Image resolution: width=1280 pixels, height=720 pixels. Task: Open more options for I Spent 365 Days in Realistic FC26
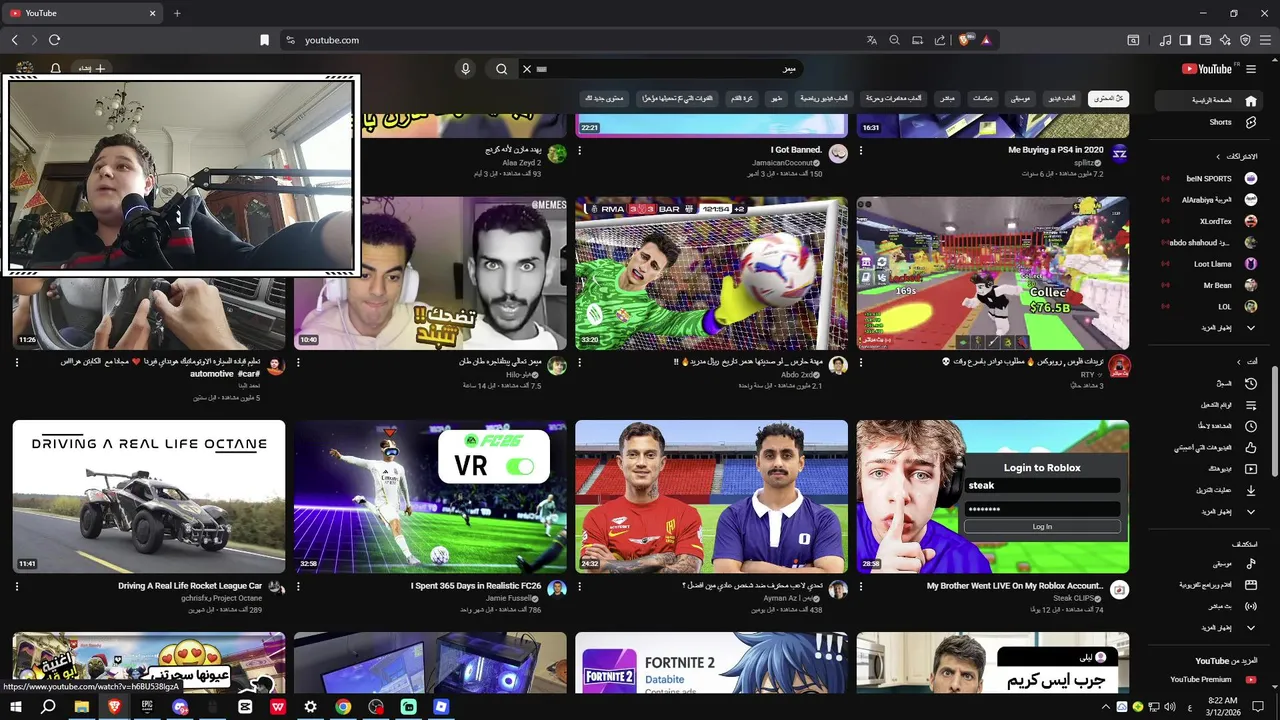[298, 586]
